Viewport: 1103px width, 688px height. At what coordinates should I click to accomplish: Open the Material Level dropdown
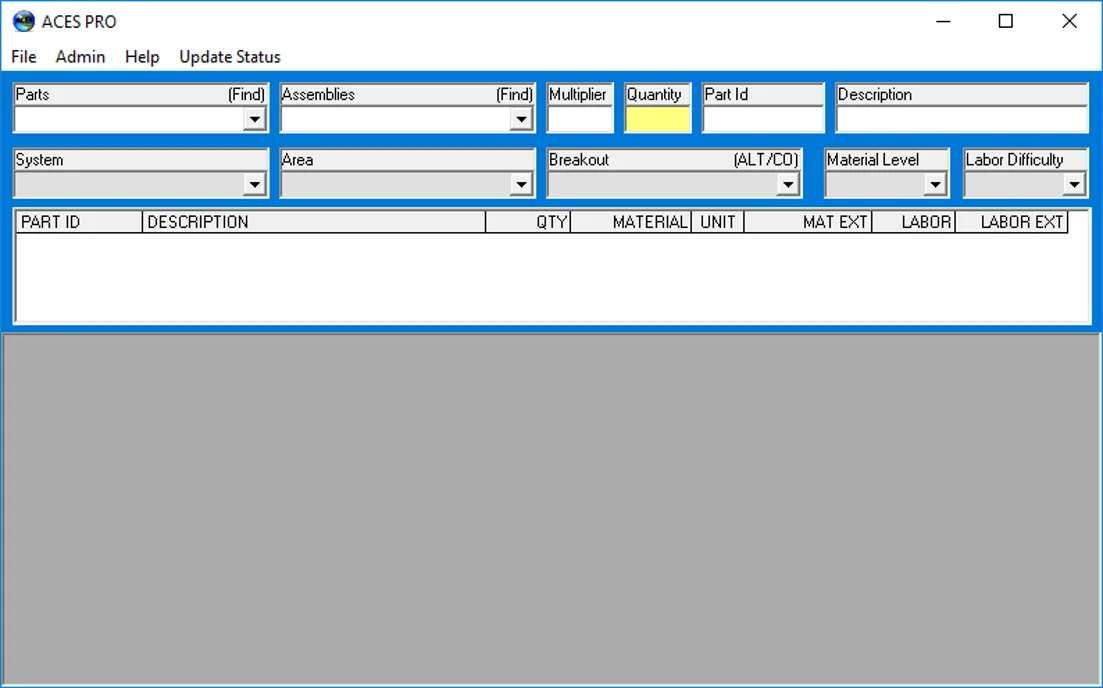(x=935, y=185)
